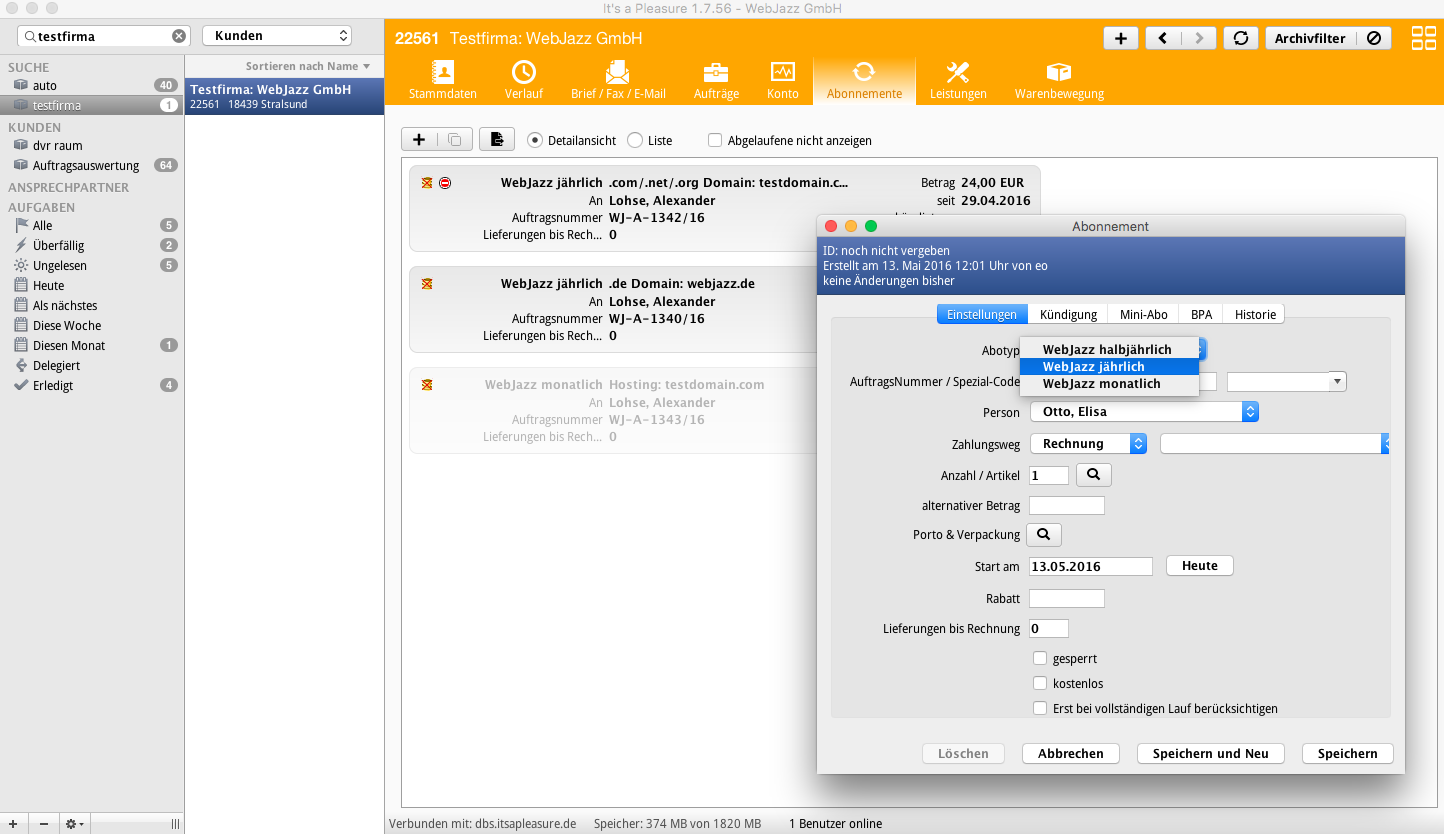Image resolution: width=1444 pixels, height=834 pixels.
Task: Select Testfirma: WebJazz GmbH in results
Action: pyautogui.click(x=284, y=96)
